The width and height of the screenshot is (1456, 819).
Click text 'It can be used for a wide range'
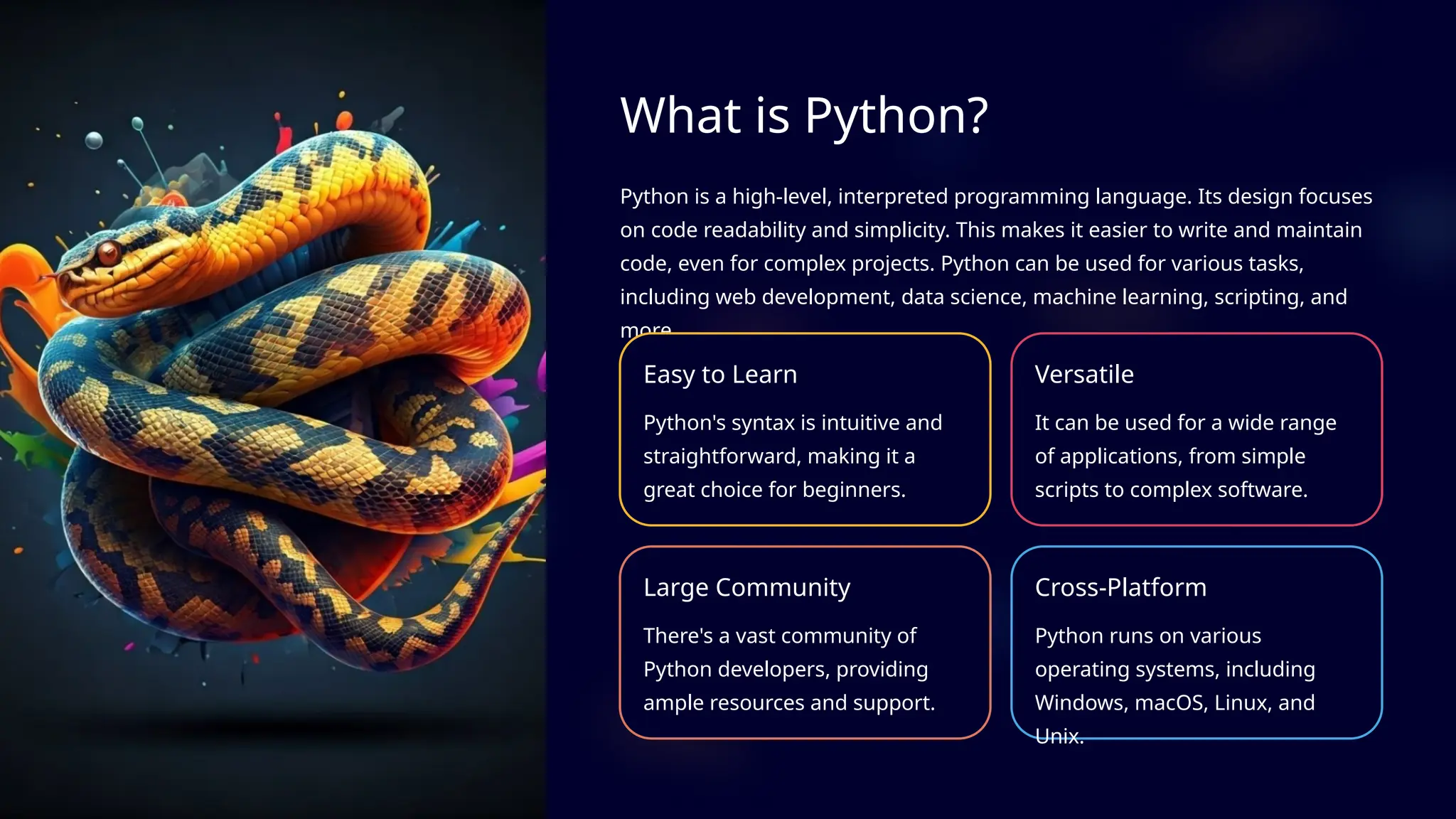point(1185,423)
